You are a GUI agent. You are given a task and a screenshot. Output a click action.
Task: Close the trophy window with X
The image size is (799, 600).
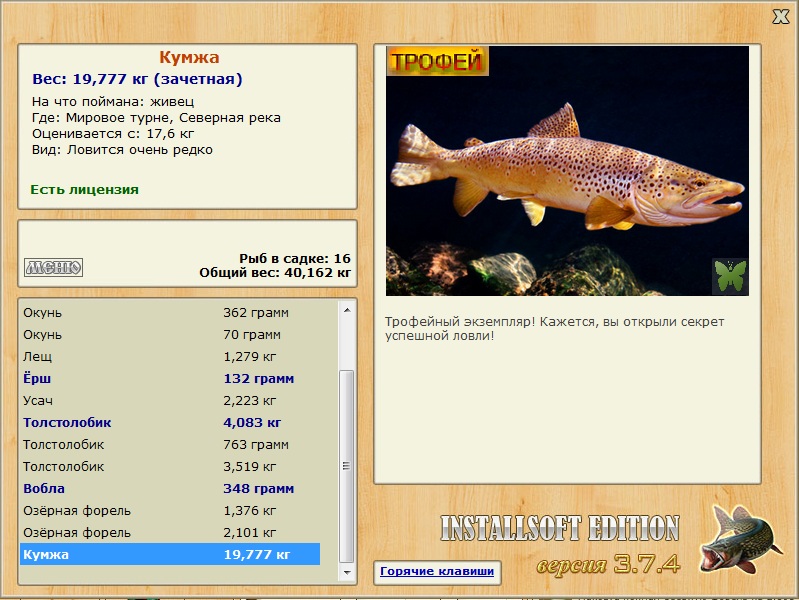(x=780, y=16)
